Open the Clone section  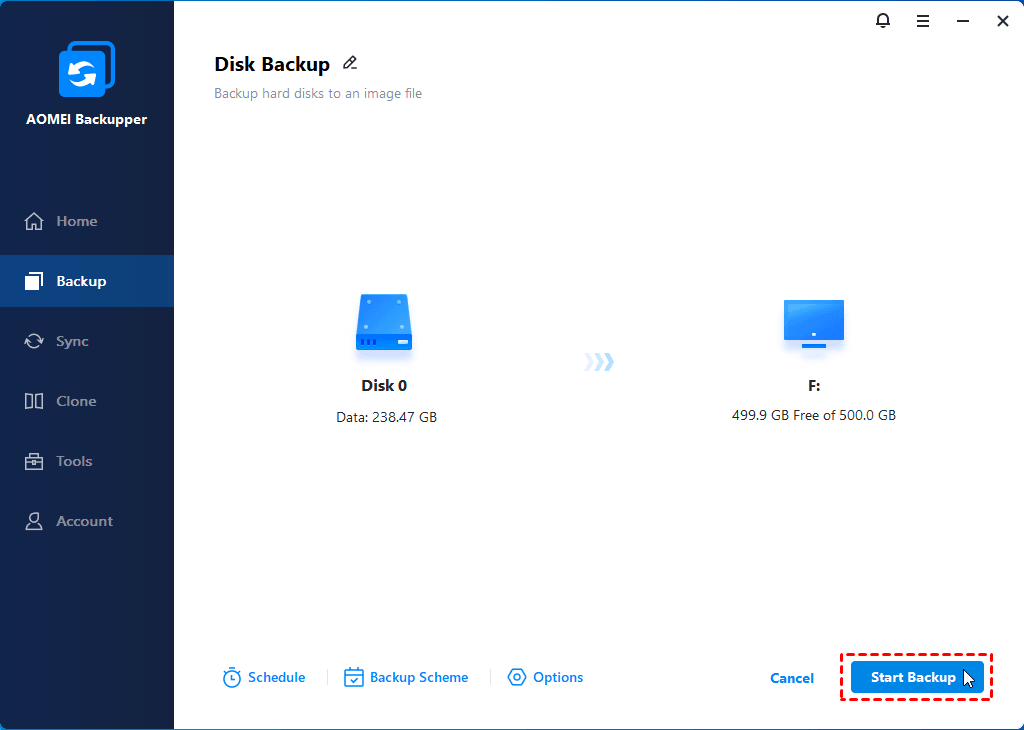pyautogui.click(x=76, y=401)
